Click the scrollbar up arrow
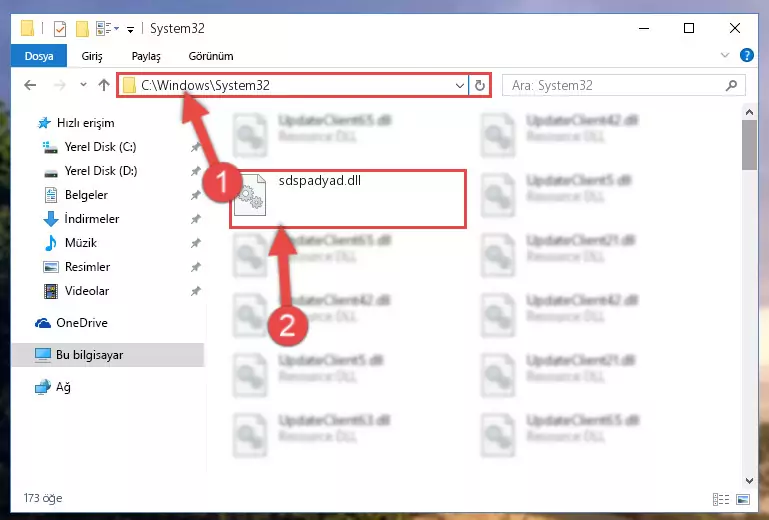This screenshot has width=769, height=520. click(749, 112)
